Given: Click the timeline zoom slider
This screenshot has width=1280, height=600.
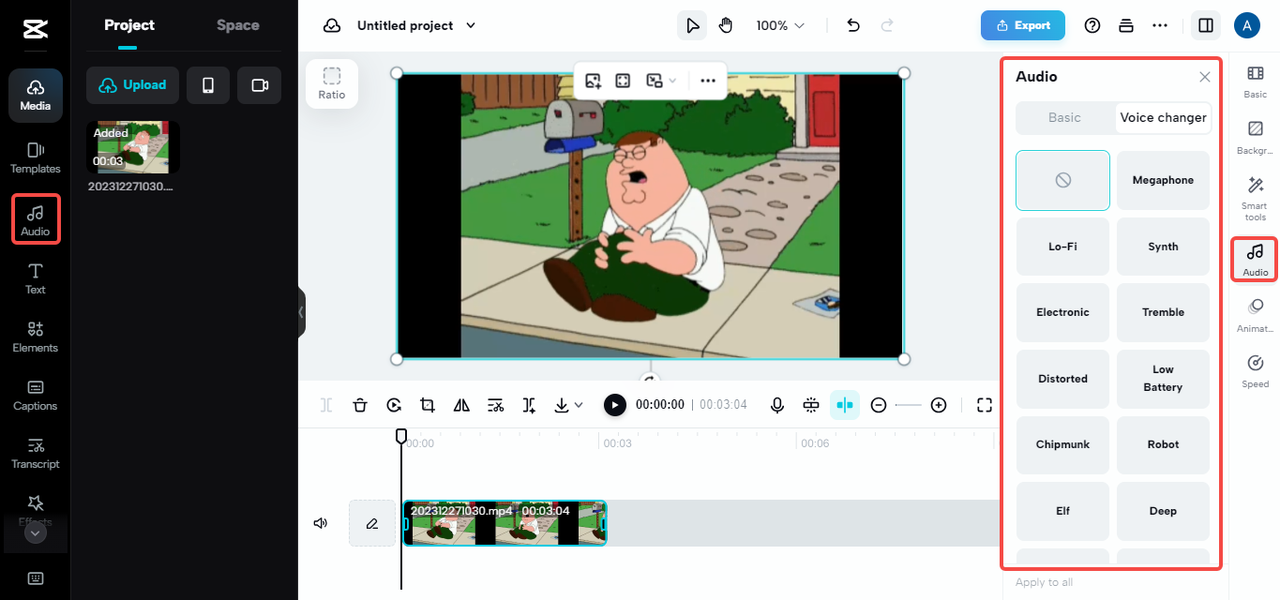Looking at the screenshot, I should [908, 405].
